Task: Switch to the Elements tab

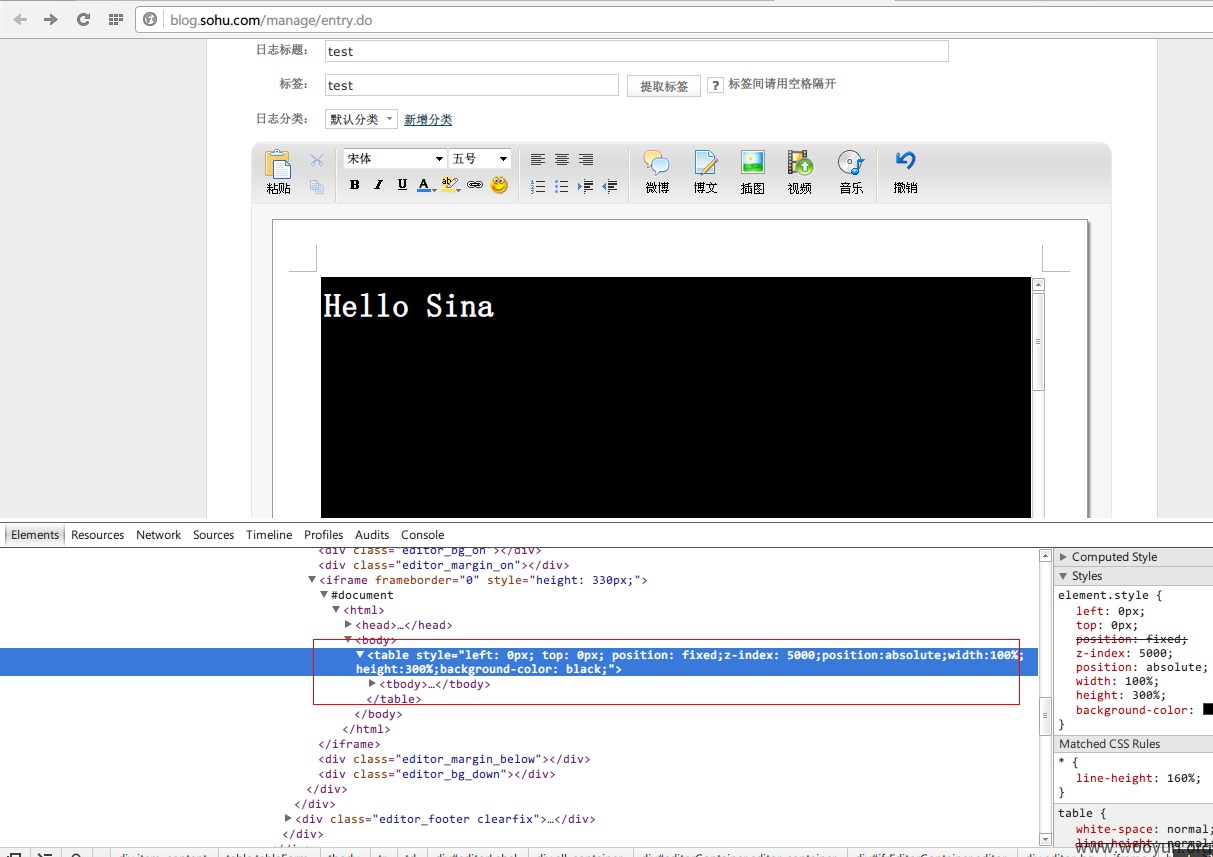Action: click(35, 535)
